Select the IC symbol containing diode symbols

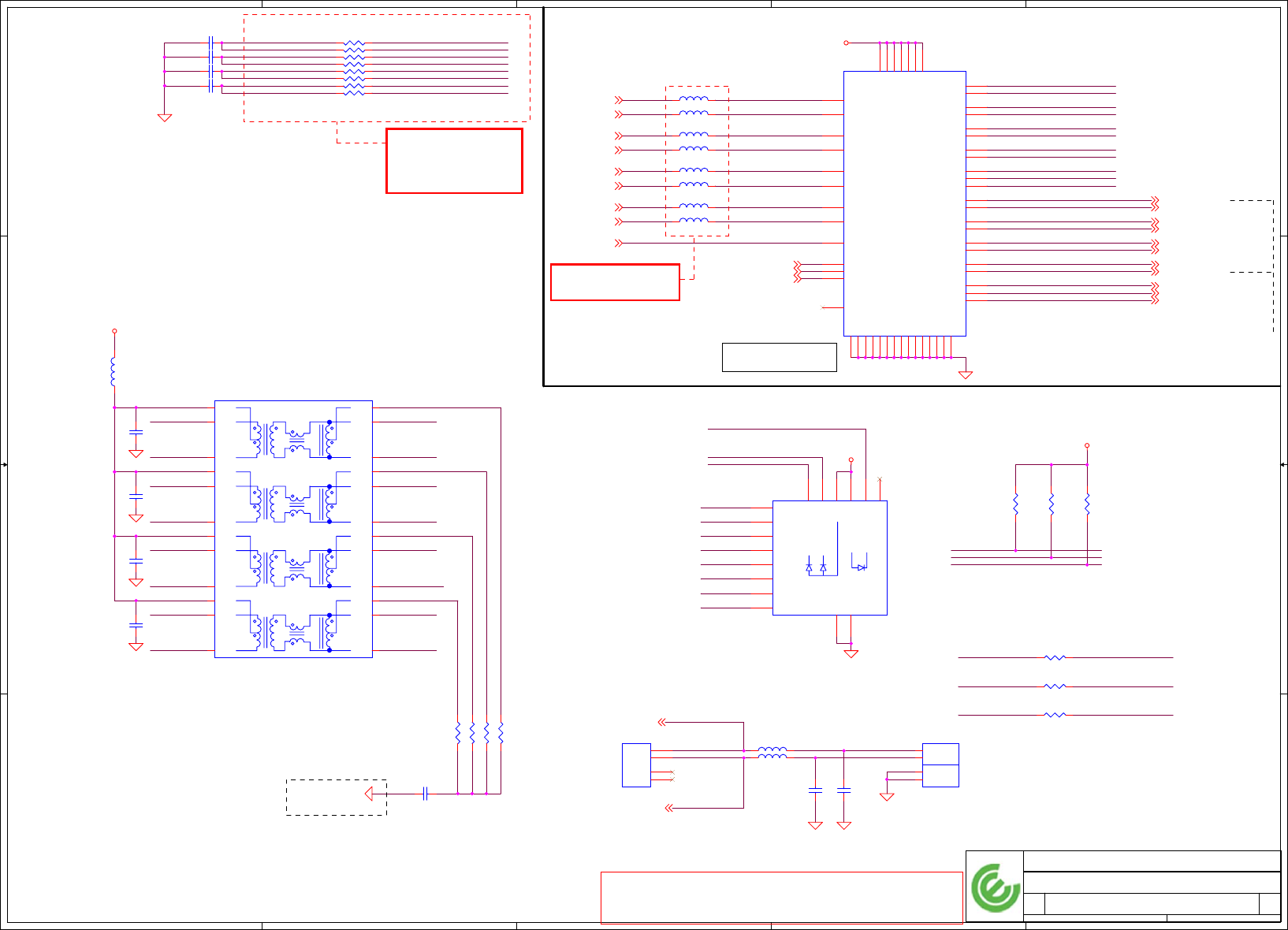830,558
